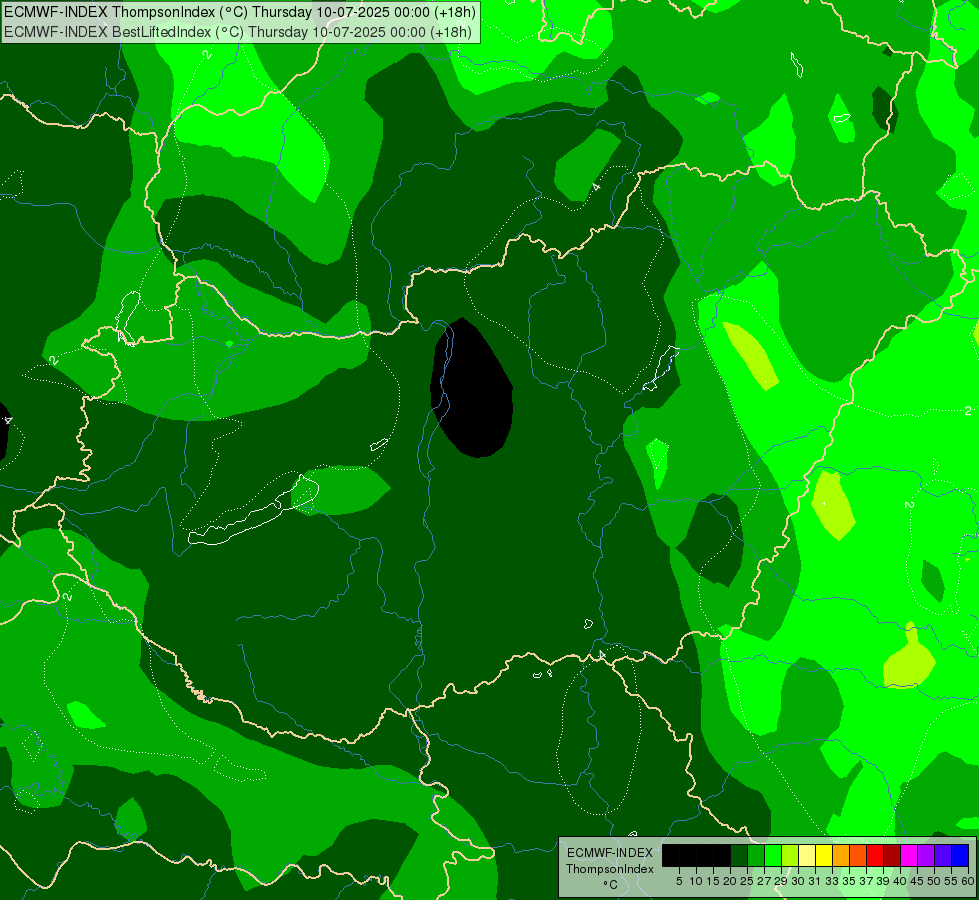The width and height of the screenshot is (979, 900).
Task: Click the legend tick value 30
Action: click(798, 881)
